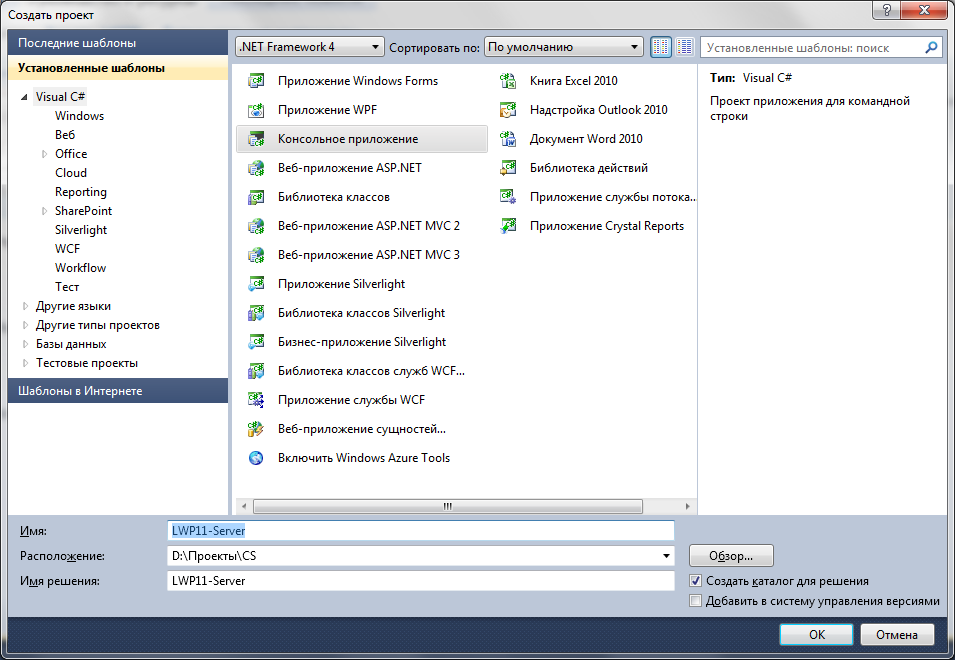The width and height of the screenshot is (955, 660).
Task: Enable Добавить в систему управления версиями
Action: coord(695,601)
